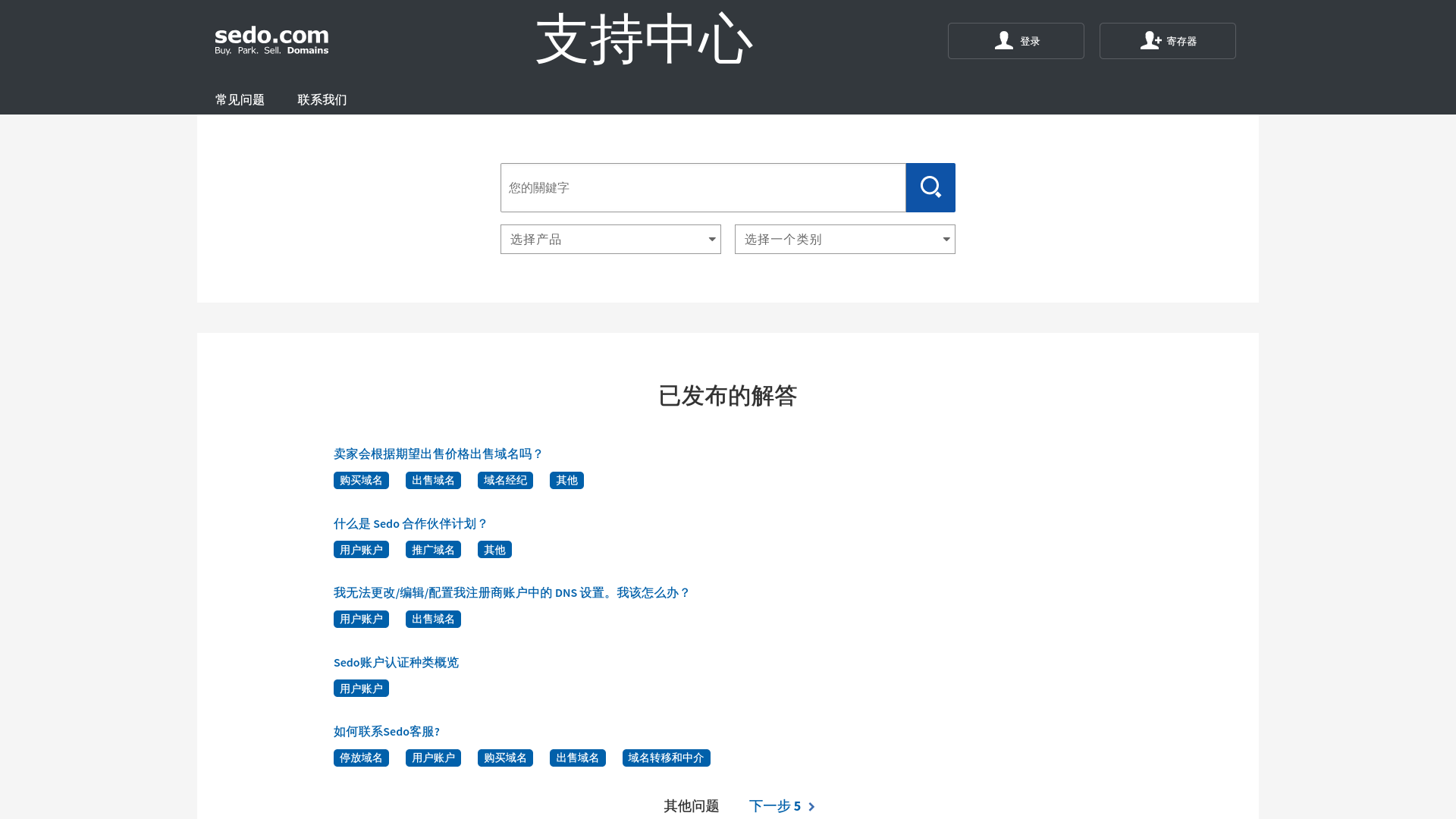Open question 什么是 Sedo 合作伙伴计划？
Image resolution: width=1456 pixels, height=819 pixels.
410,523
